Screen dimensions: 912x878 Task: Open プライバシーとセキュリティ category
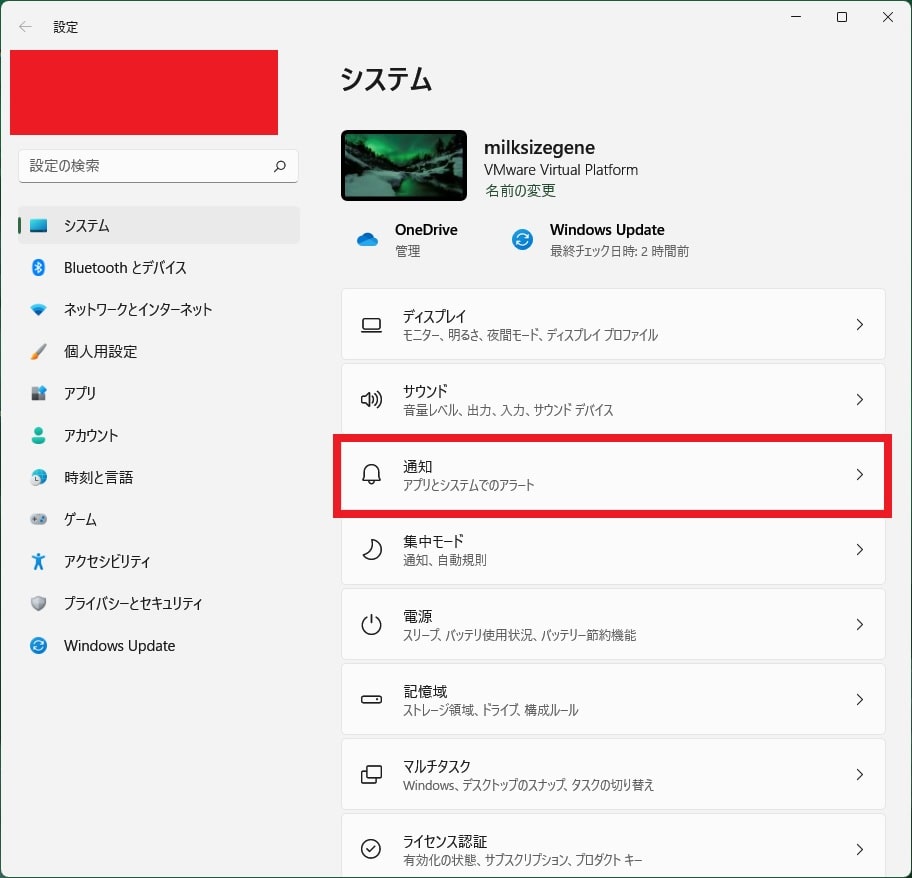pyautogui.click(x=159, y=603)
